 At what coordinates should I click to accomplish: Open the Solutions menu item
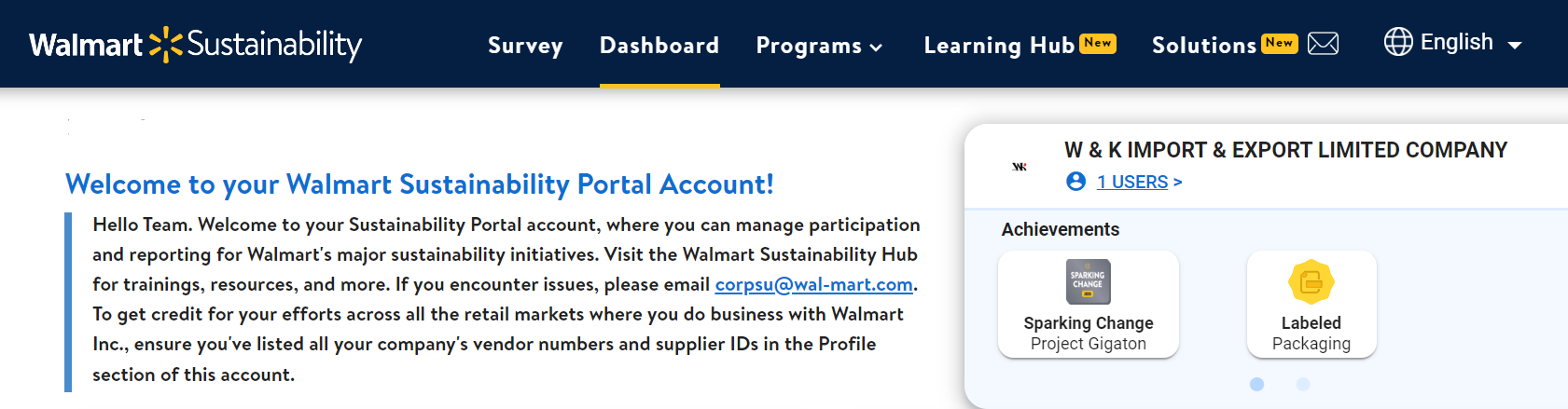pos(1204,46)
